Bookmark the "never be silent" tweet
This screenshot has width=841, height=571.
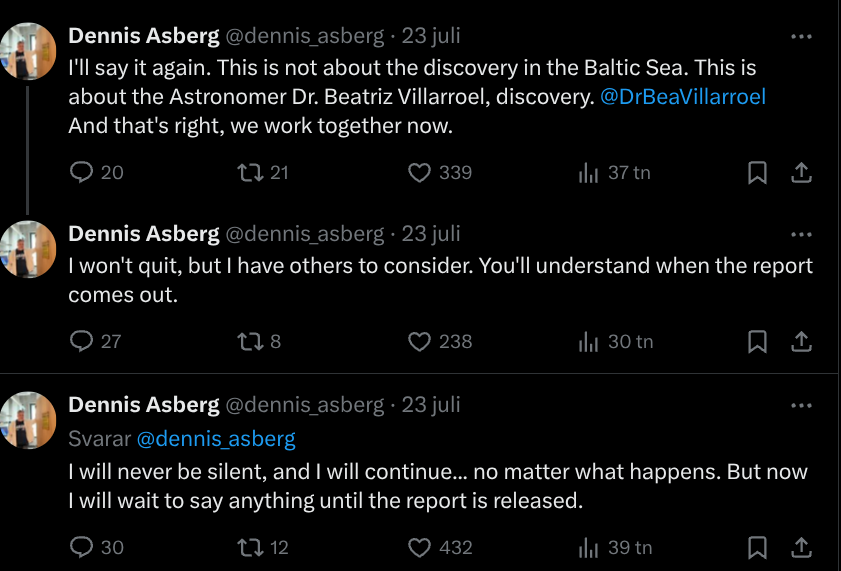[x=758, y=548]
